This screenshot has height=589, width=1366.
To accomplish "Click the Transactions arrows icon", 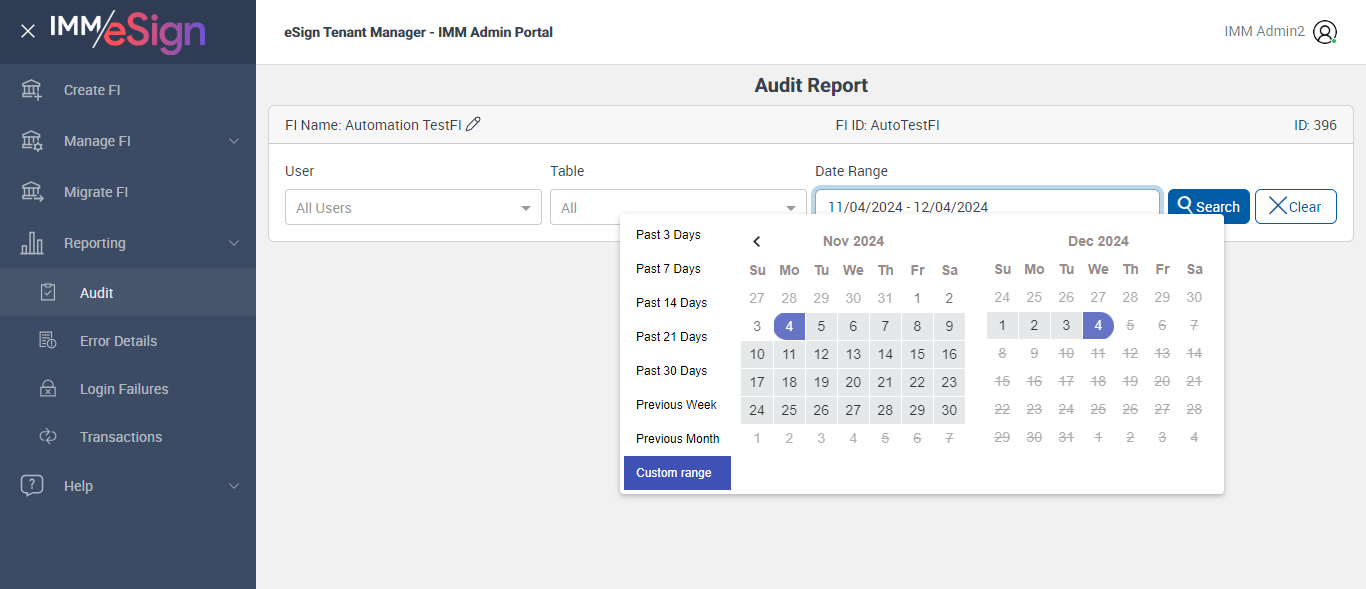I will (x=48, y=437).
